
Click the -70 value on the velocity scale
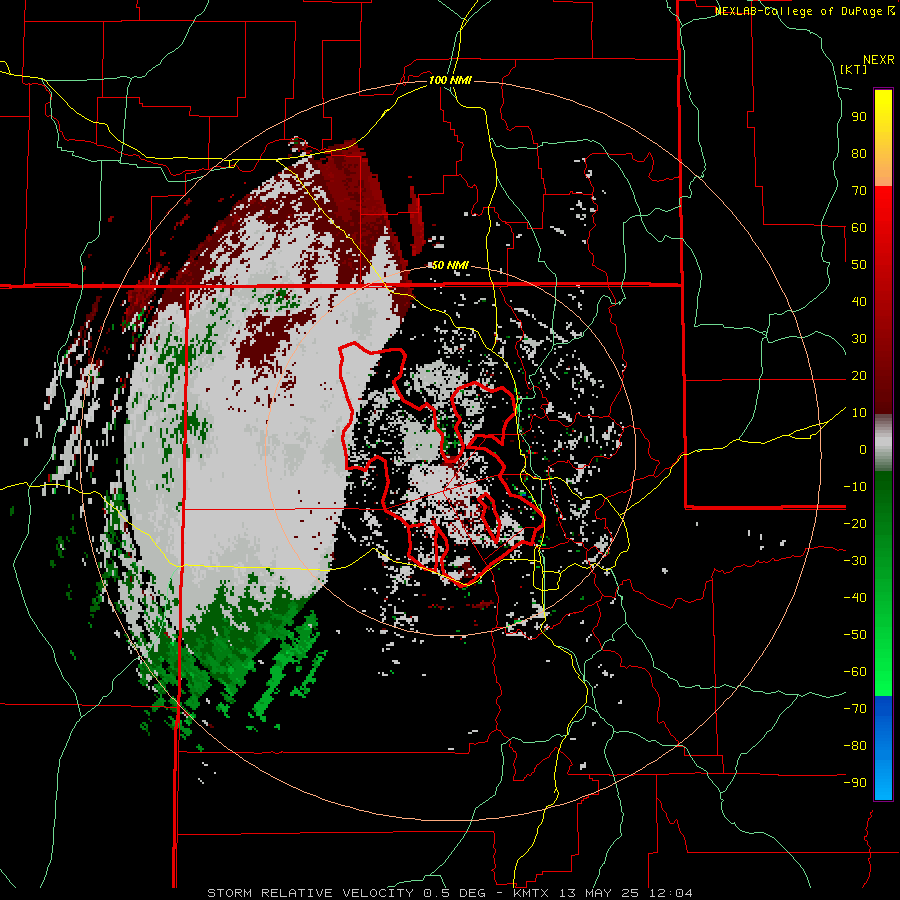tap(855, 709)
